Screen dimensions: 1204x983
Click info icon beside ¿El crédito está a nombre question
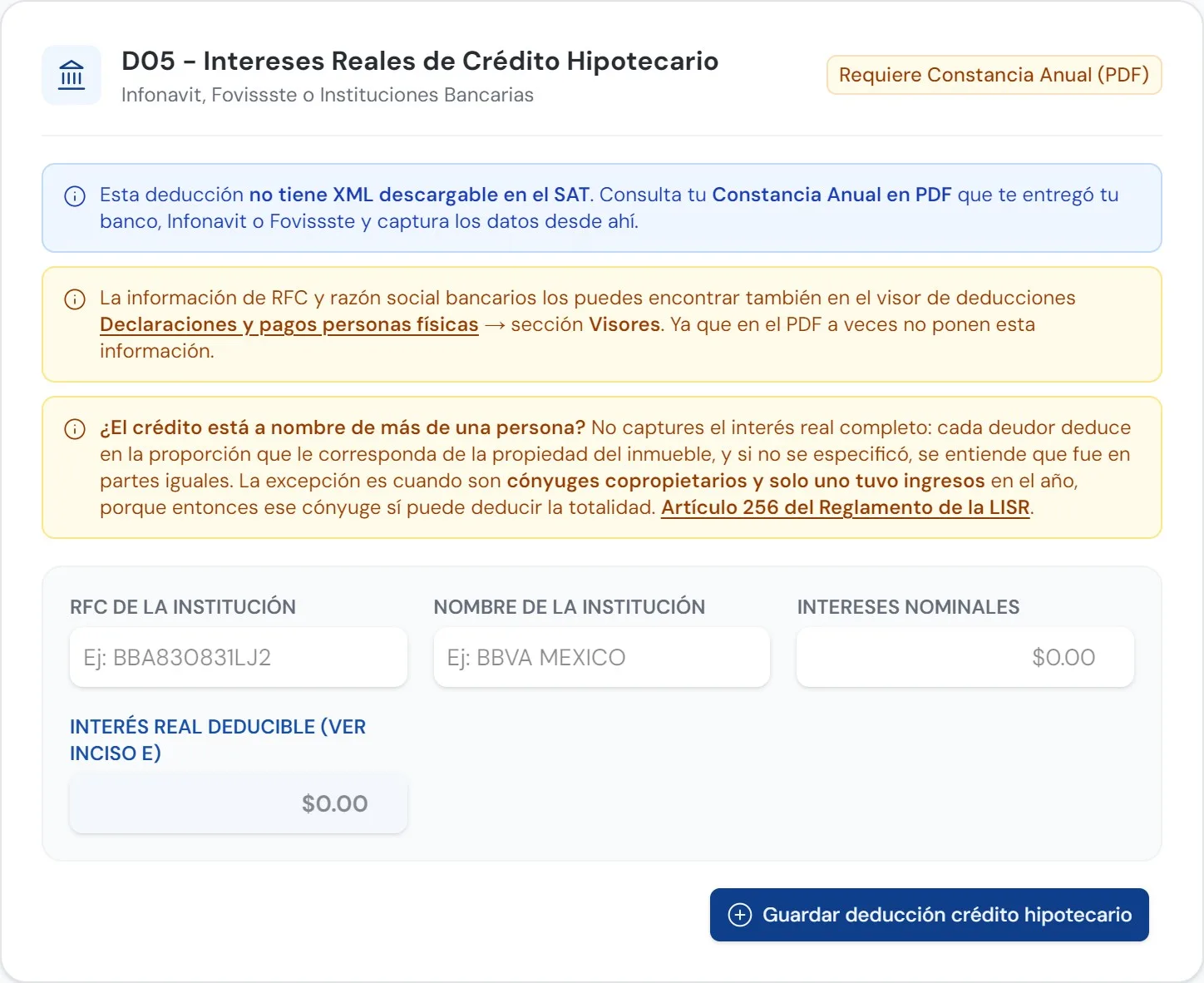coord(75,429)
